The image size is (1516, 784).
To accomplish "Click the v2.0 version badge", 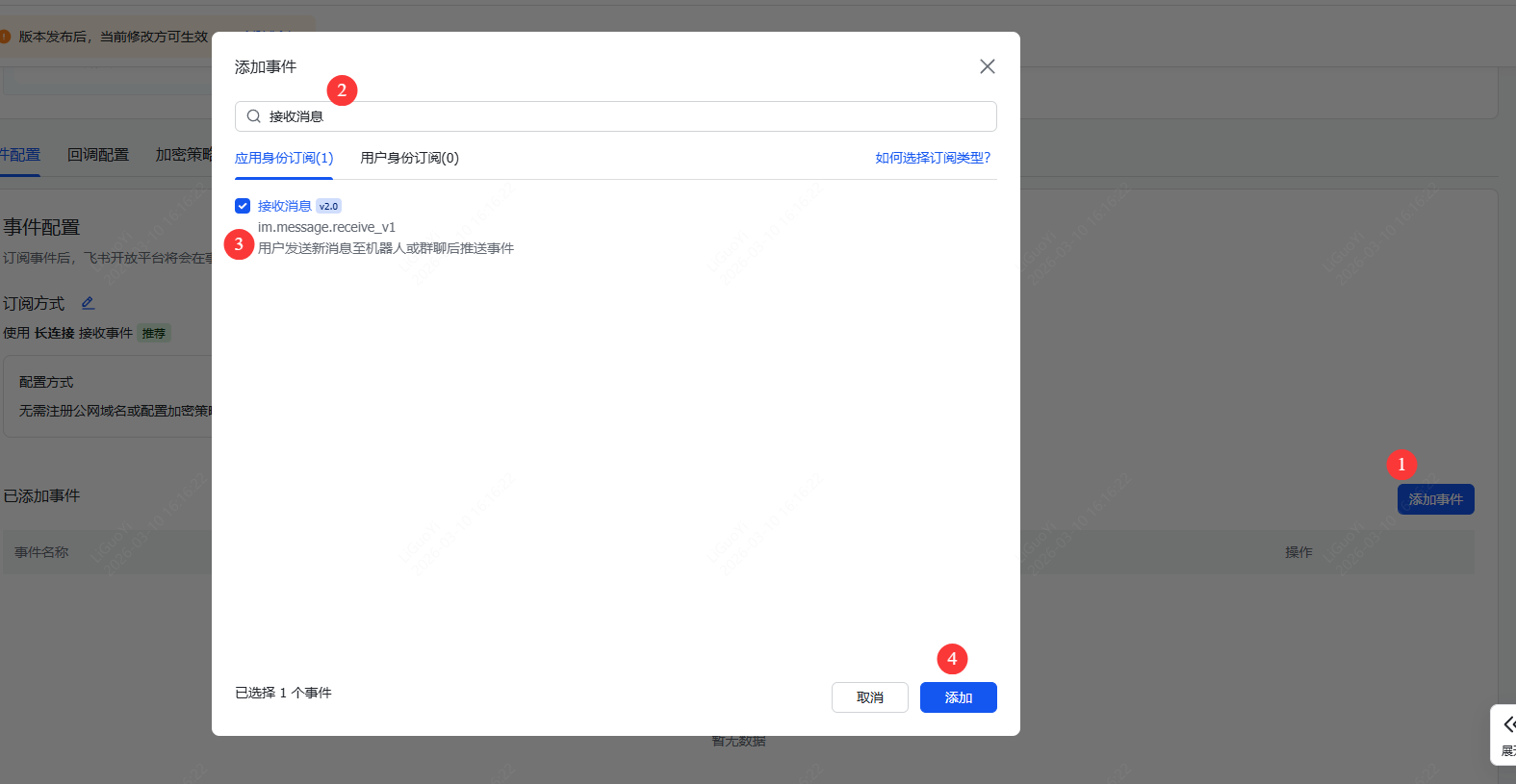I will [328, 206].
